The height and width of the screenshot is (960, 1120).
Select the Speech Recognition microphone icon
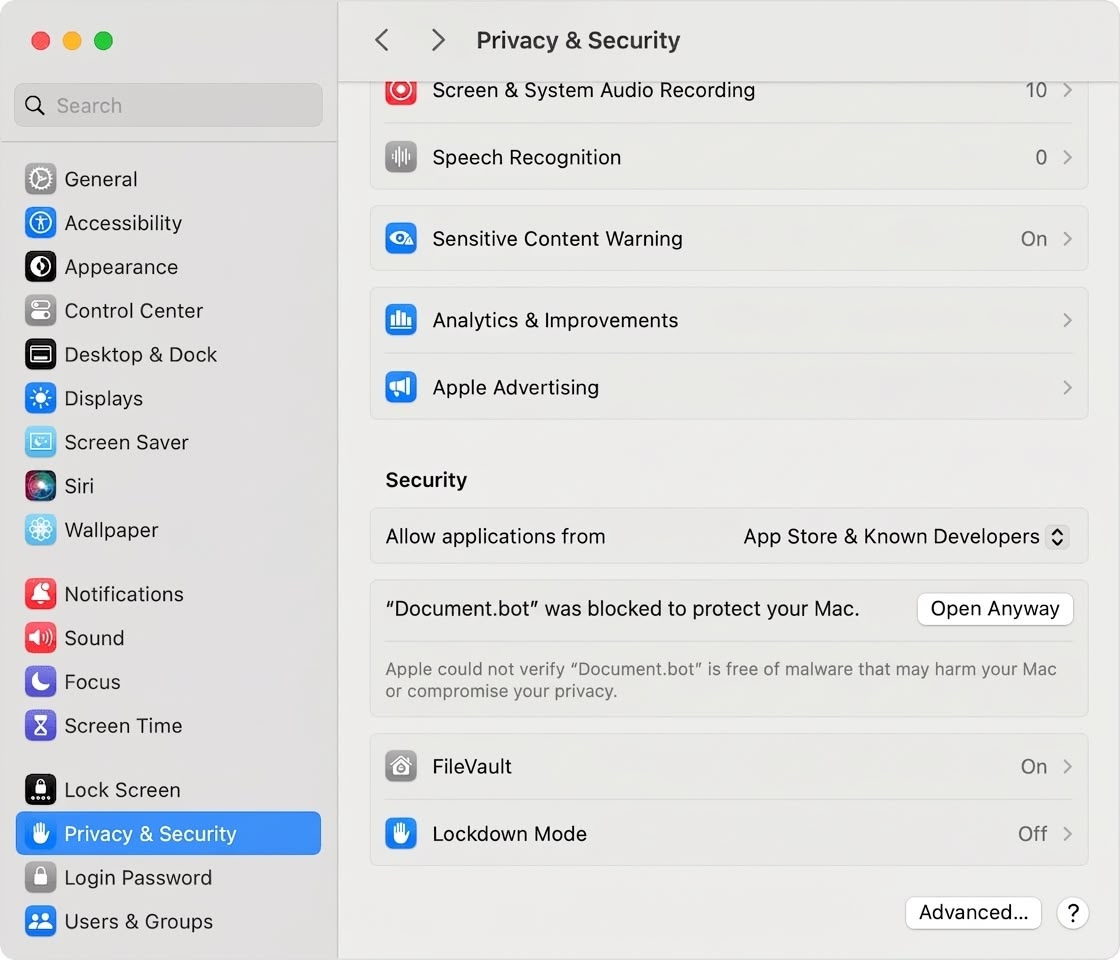click(401, 157)
